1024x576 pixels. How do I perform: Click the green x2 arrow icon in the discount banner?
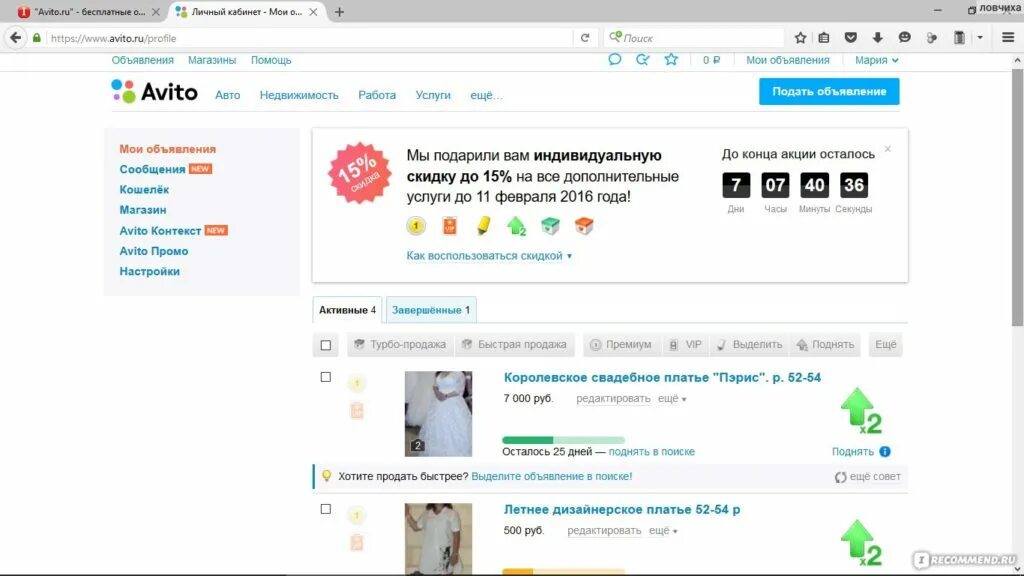coord(517,226)
